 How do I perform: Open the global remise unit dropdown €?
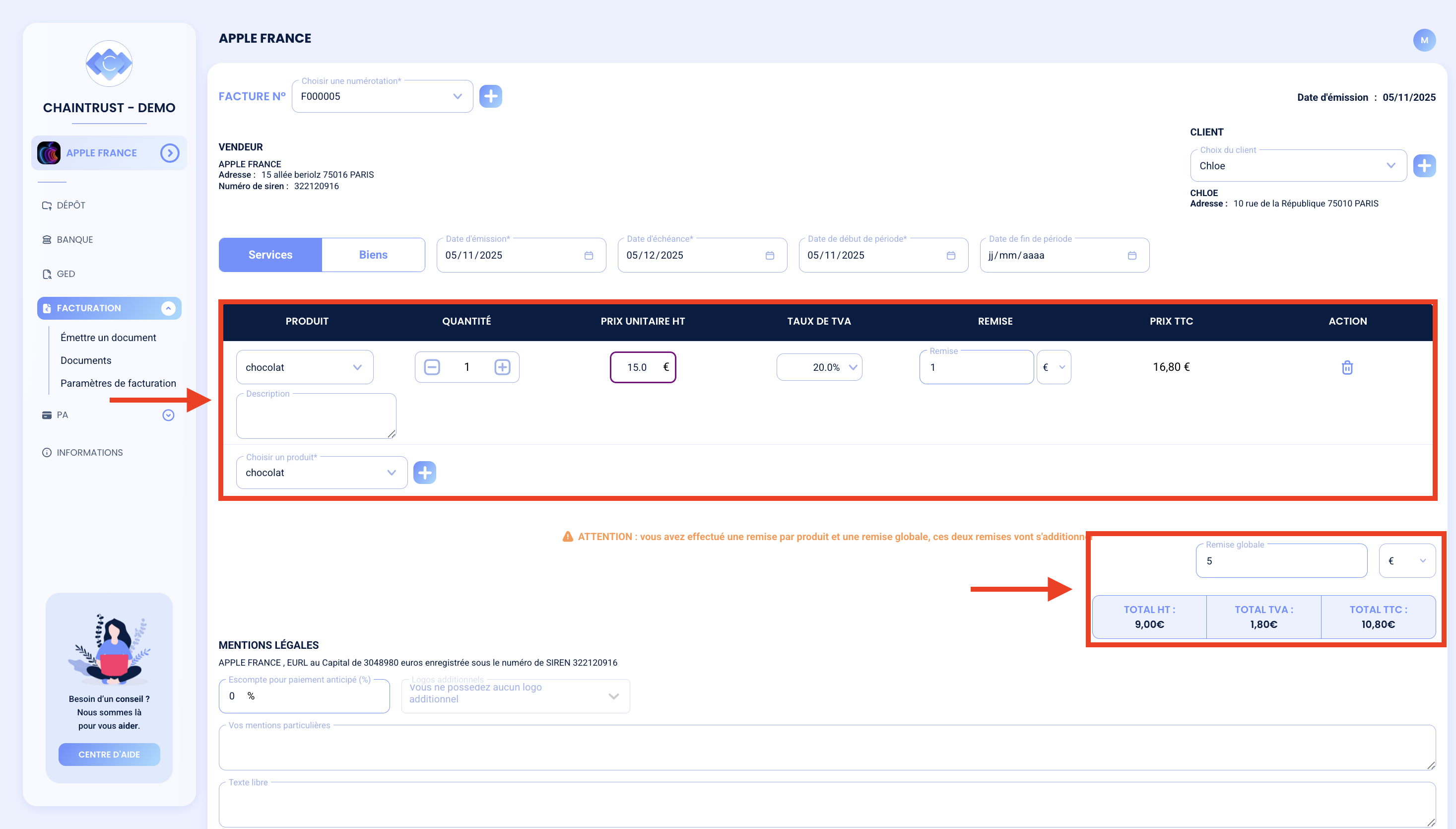pos(1407,561)
